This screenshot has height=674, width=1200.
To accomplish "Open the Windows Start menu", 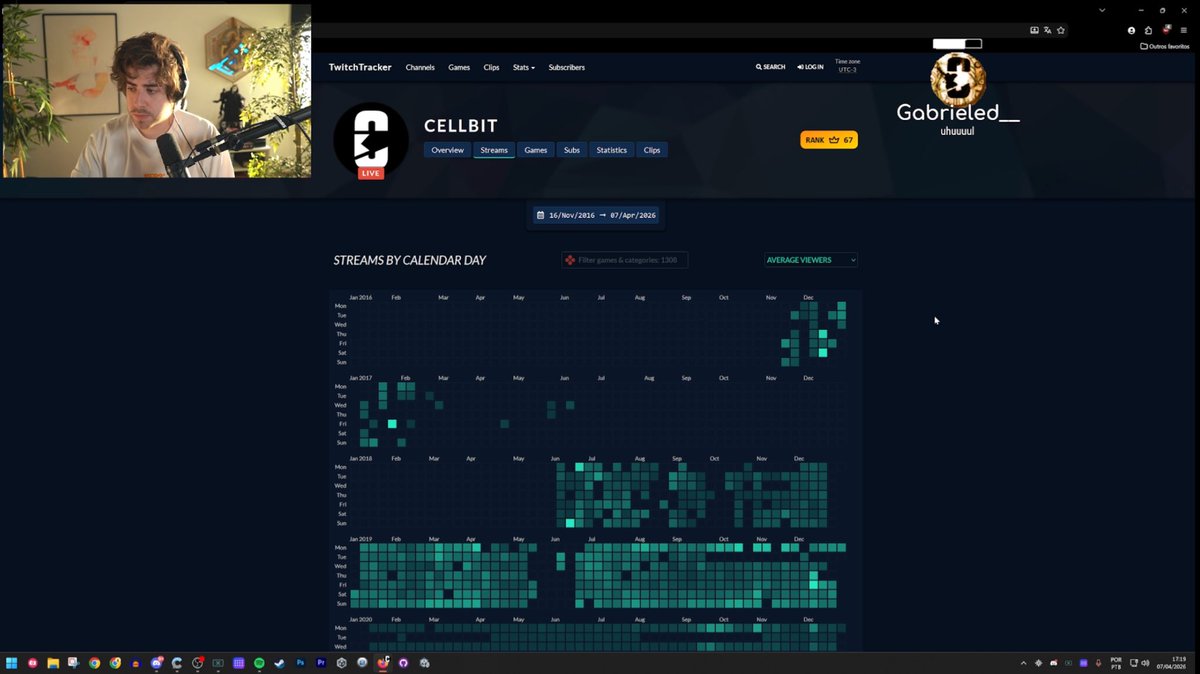I will 12,663.
